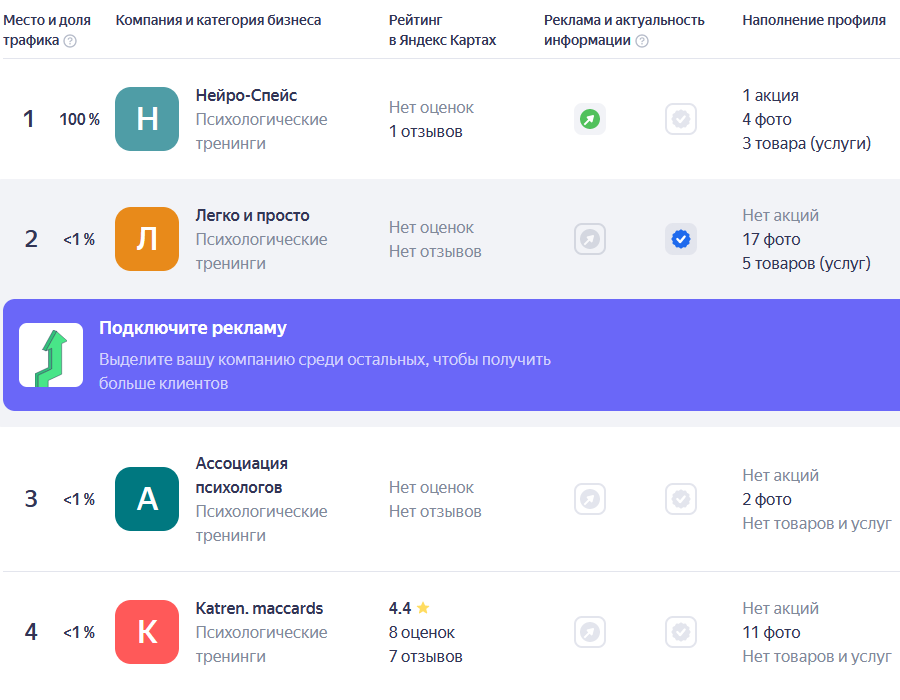
Task: Click the 'Реклама и актуальность информации' column header
Action: [624, 30]
